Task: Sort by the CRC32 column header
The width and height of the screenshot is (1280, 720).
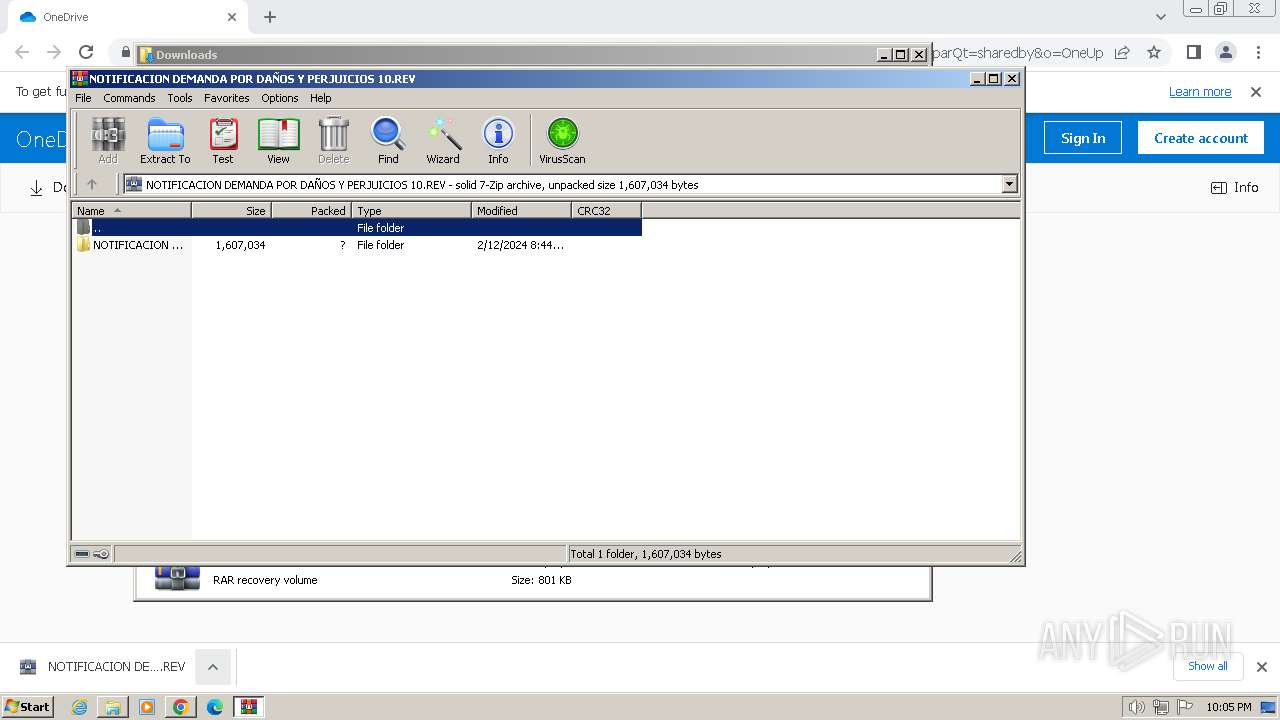Action: point(607,210)
